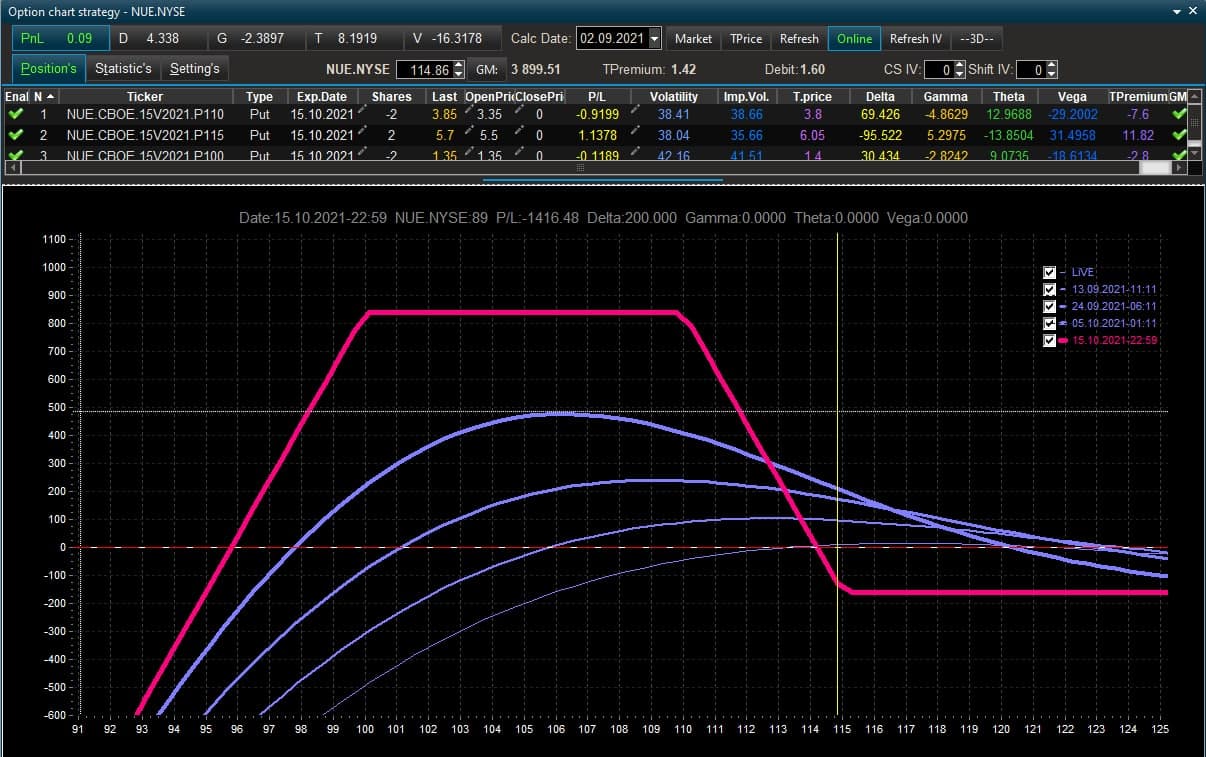Click the pencil icon next to P115 OpenPrice
This screenshot has height=757, width=1206.
(x=469, y=132)
